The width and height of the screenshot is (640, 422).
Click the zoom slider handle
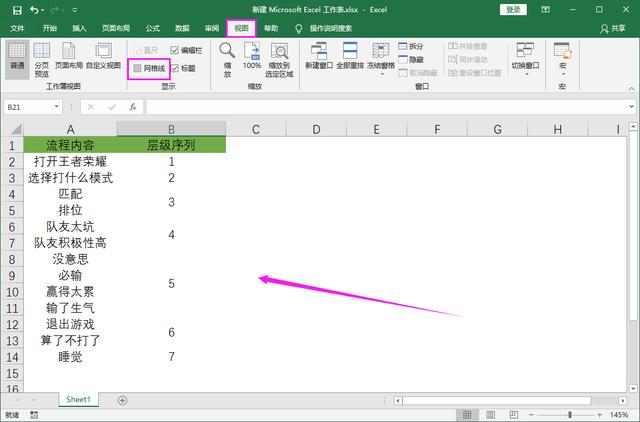pos(570,415)
